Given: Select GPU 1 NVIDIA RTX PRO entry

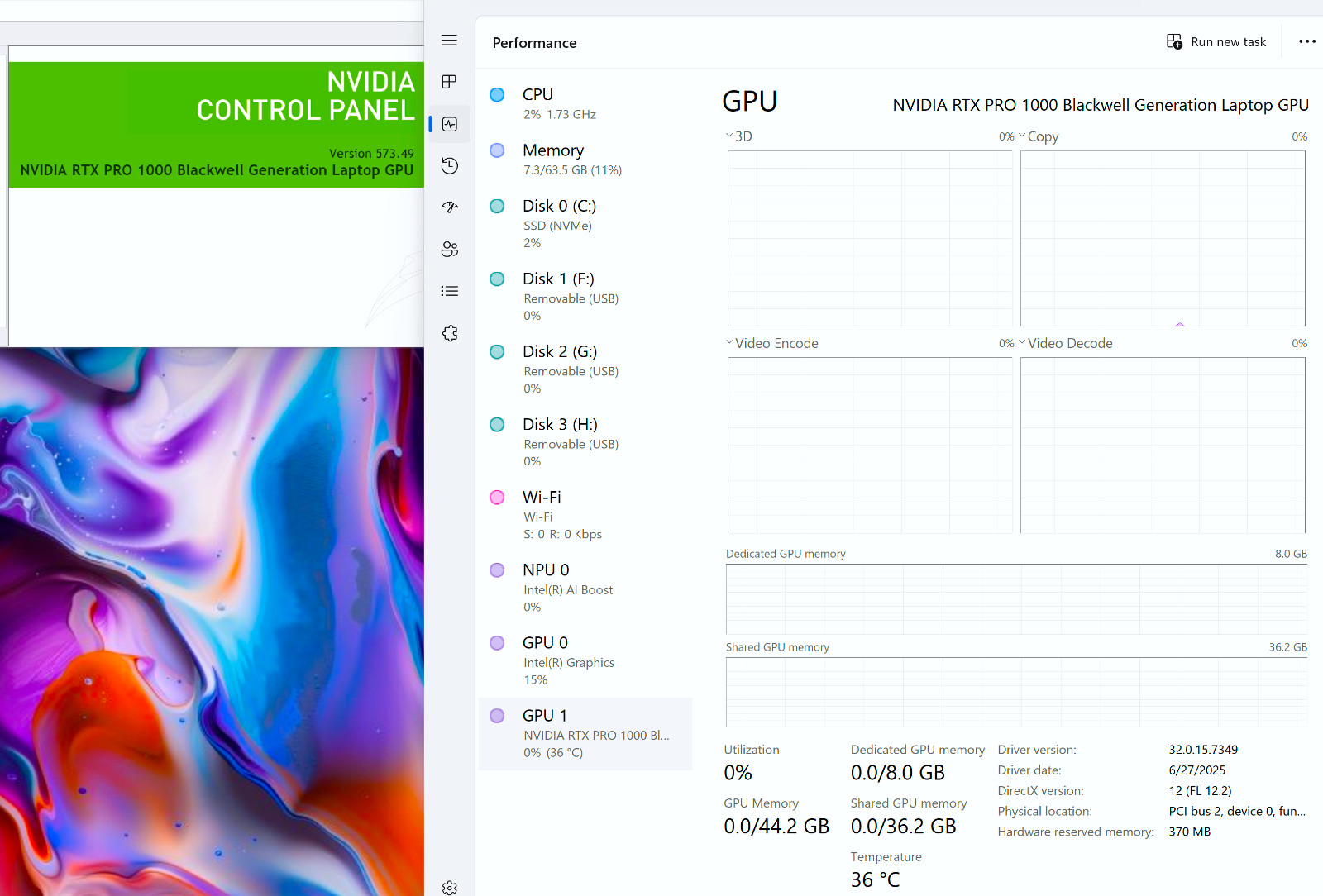Looking at the screenshot, I should point(585,733).
